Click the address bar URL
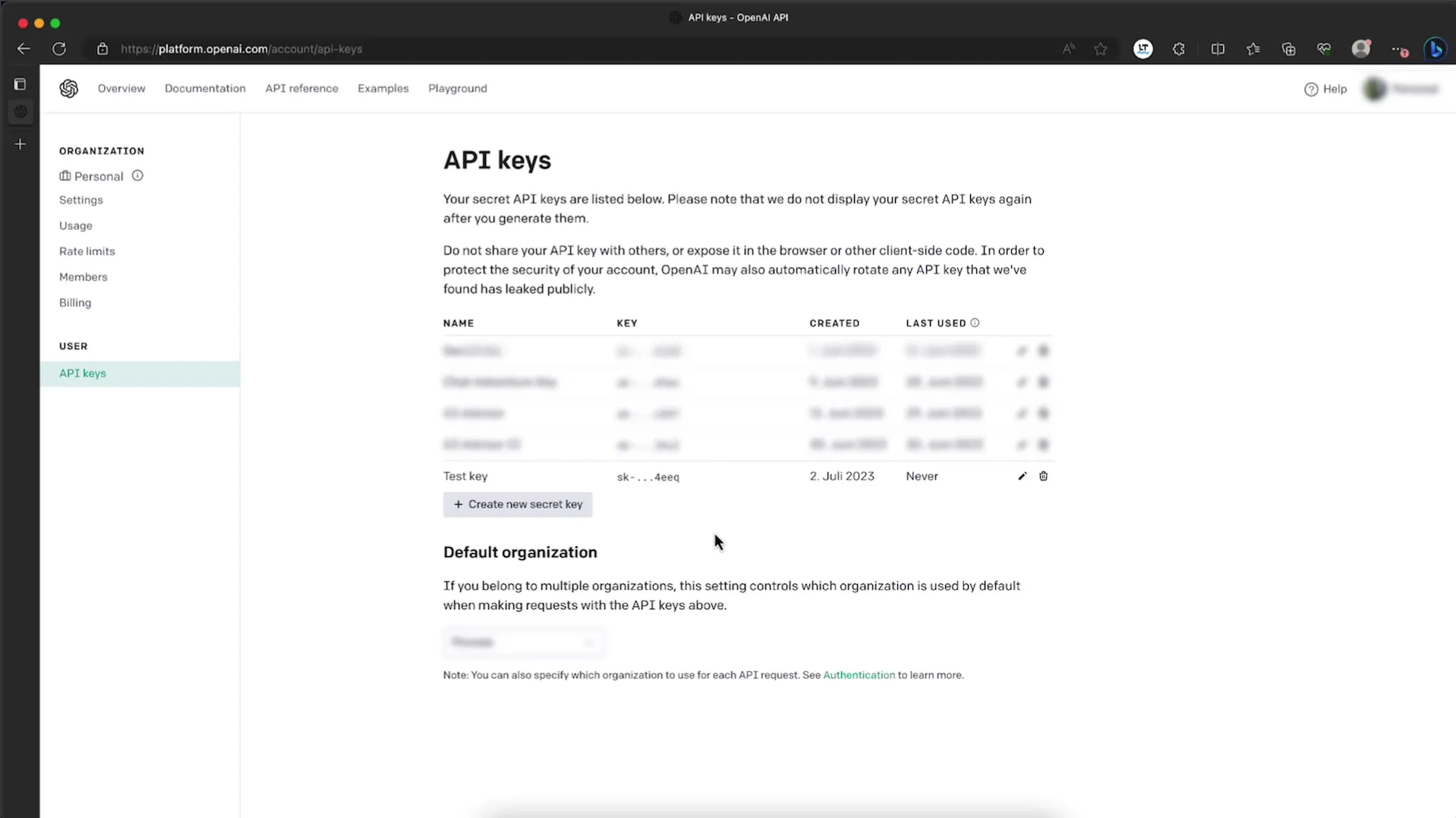The height and width of the screenshot is (818, 1456). (241, 49)
